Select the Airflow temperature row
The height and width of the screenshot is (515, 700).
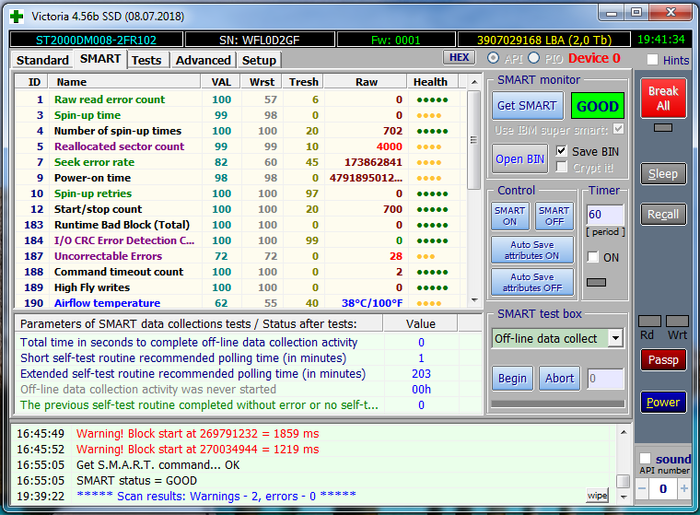pos(241,303)
